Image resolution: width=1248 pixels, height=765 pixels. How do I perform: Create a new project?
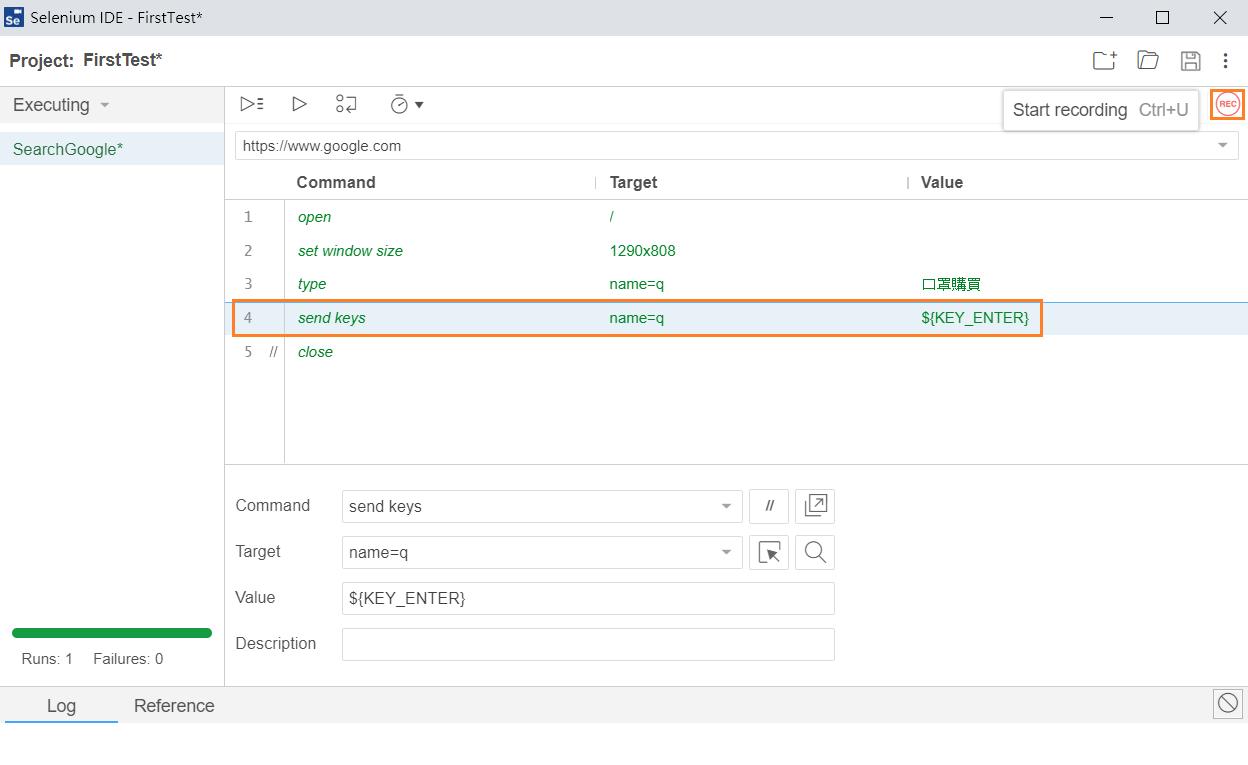1104,61
